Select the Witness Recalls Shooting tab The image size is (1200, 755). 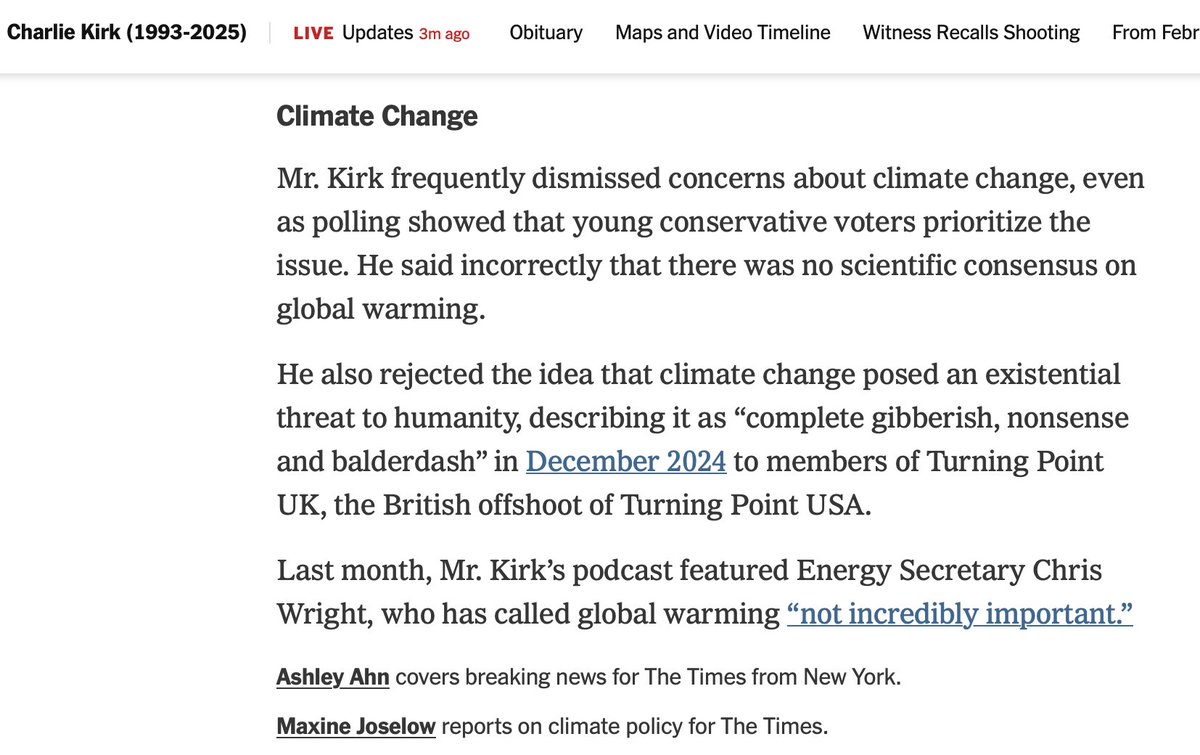[971, 32]
